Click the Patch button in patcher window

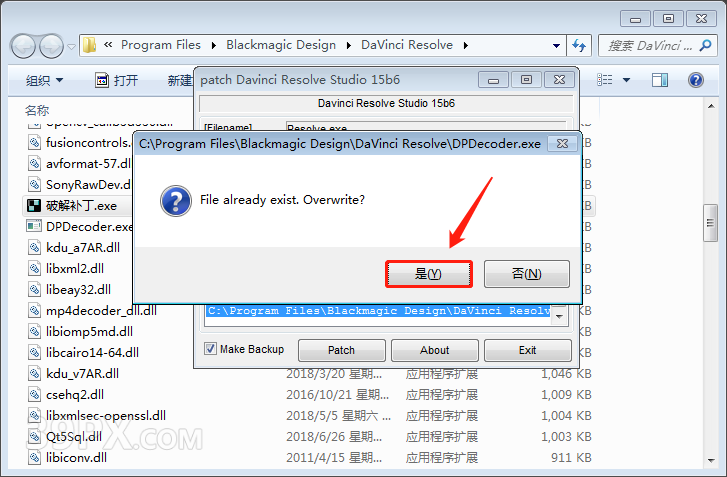click(342, 350)
